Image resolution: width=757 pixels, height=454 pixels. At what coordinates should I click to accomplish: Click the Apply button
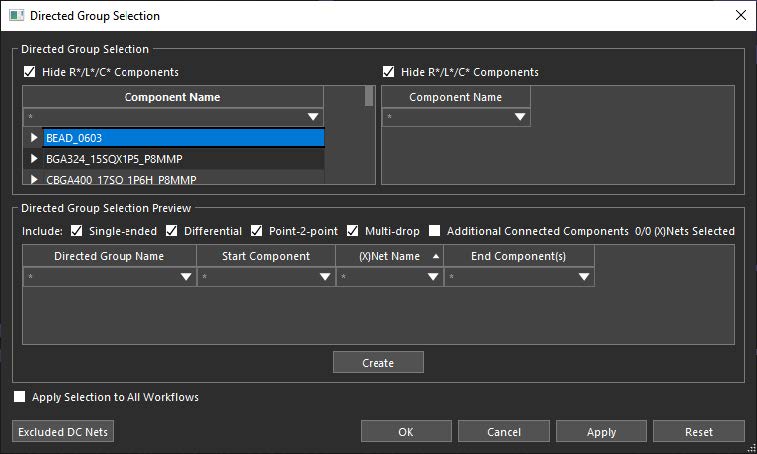601,431
